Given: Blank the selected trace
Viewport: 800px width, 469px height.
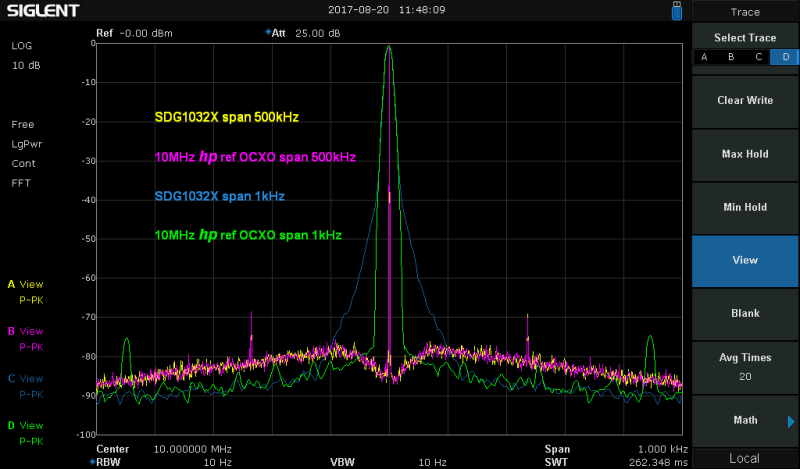Looking at the screenshot, I should 745,313.
